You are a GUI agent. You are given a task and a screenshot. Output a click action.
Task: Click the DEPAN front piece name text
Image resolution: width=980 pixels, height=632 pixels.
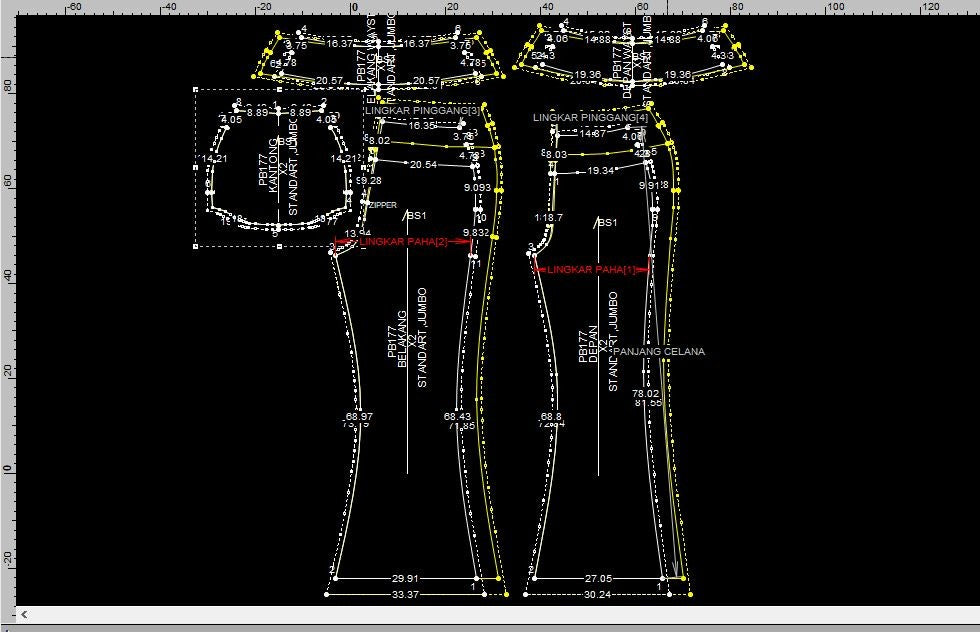point(591,343)
